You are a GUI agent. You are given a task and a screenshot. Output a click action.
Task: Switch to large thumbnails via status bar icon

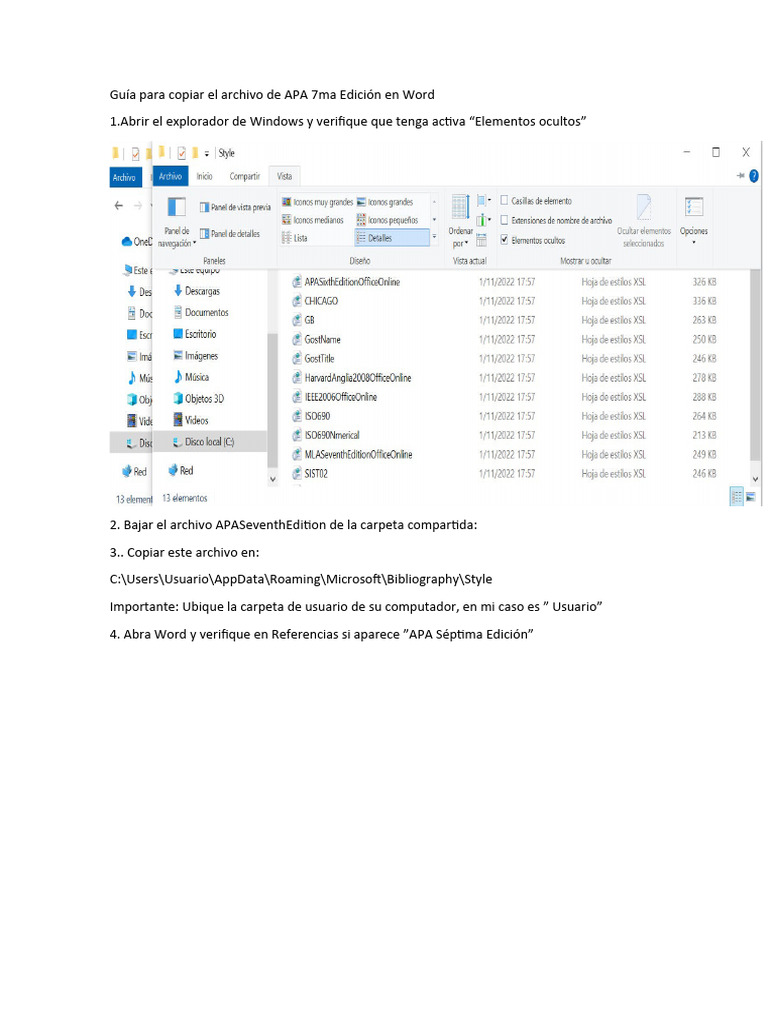click(x=751, y=497)
